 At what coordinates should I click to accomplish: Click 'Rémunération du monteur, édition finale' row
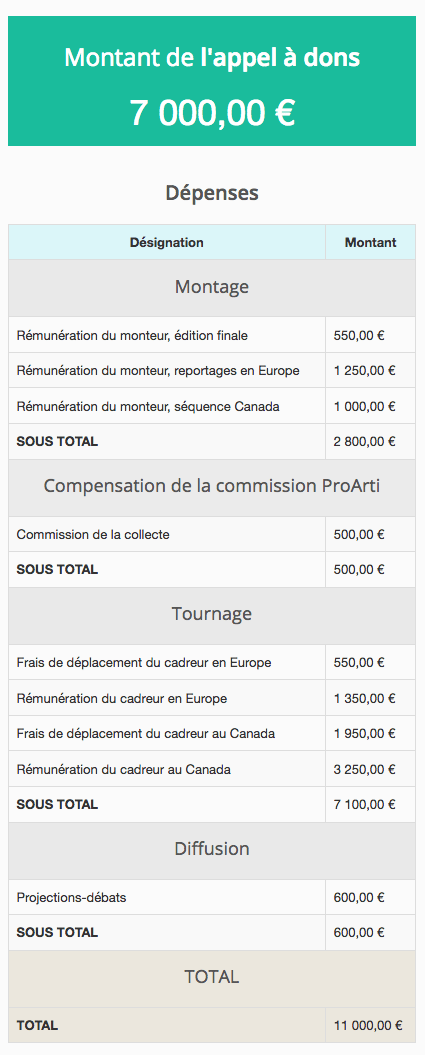[212, 334]
